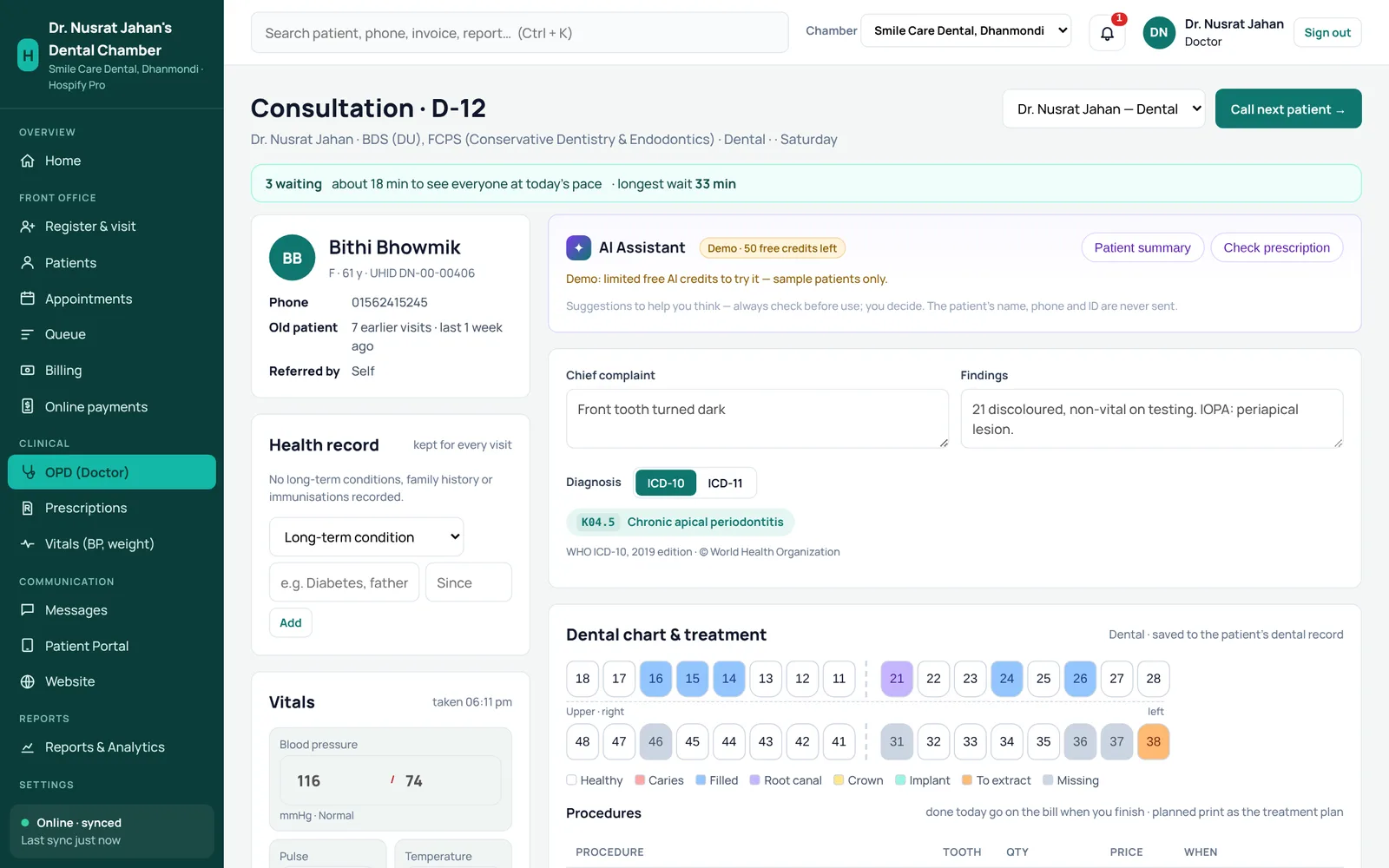Screen dimensions: 1389x868
Task: Click the Findings text box
Action: pos(1152,418)
